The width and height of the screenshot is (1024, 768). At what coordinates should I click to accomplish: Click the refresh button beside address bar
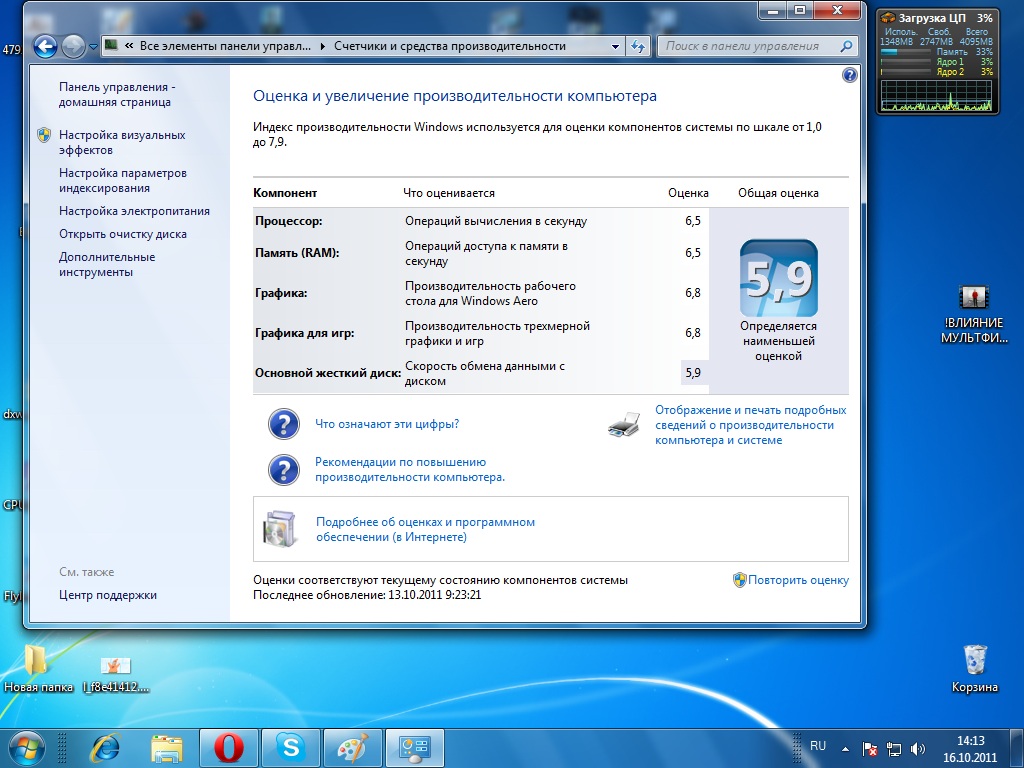(x=638, y=46)
